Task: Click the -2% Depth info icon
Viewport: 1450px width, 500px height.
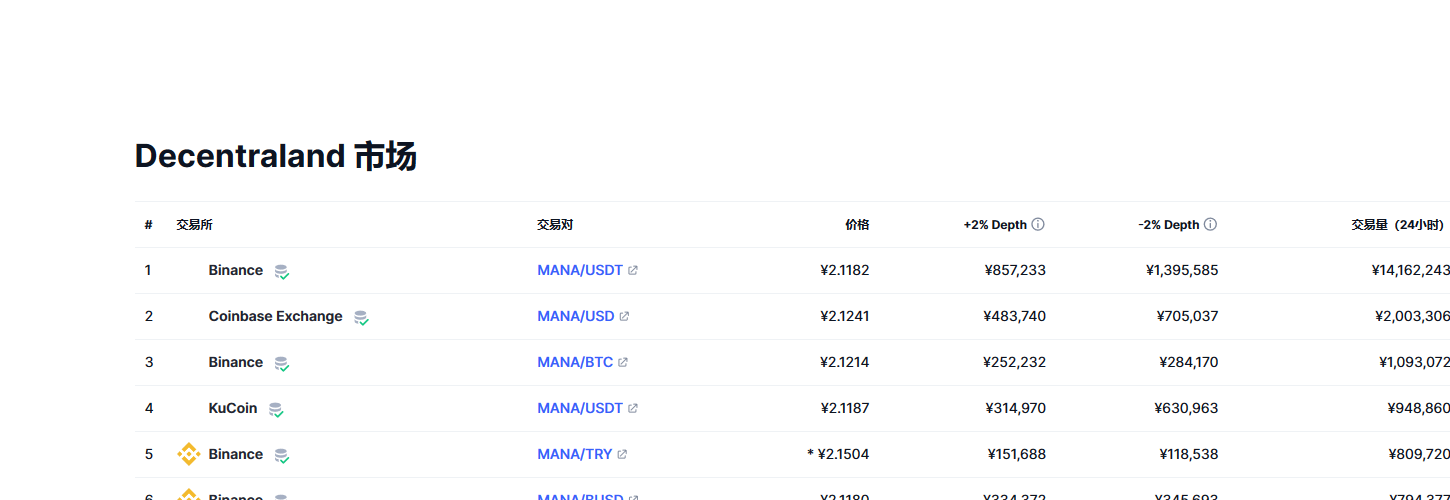Action: tap(1210, 225)
